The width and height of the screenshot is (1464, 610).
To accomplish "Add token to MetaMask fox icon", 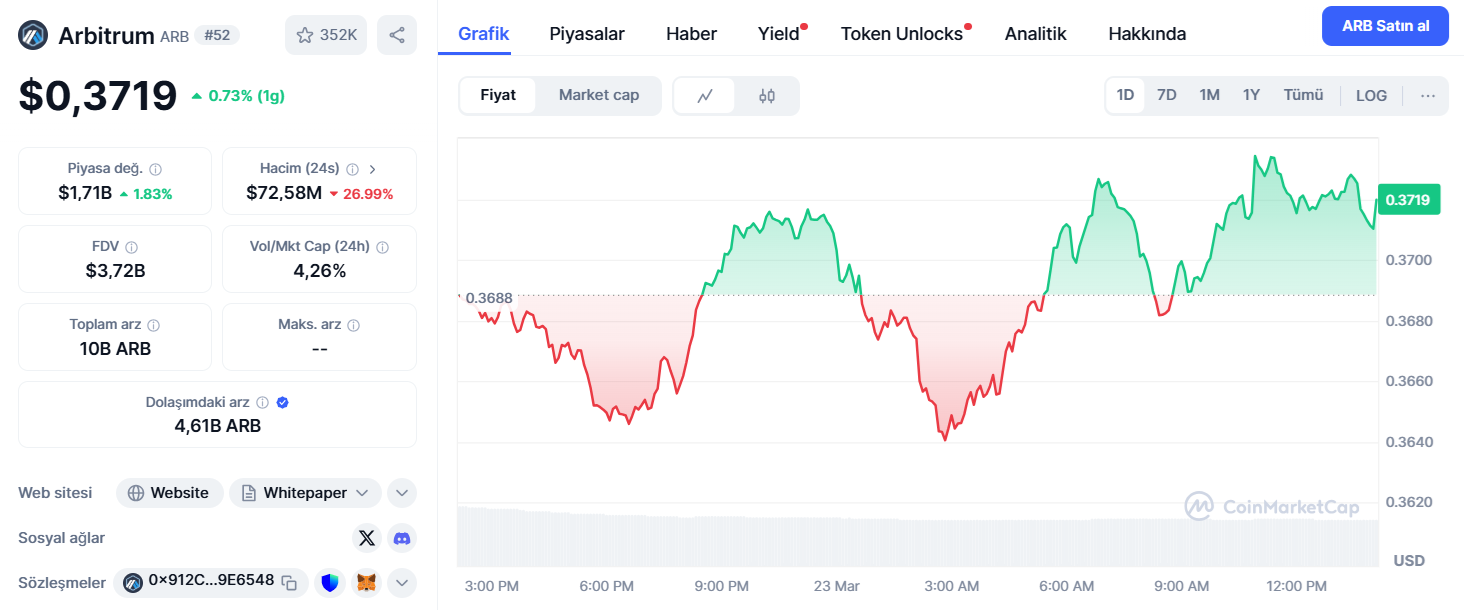I will (x=367, y=582).
